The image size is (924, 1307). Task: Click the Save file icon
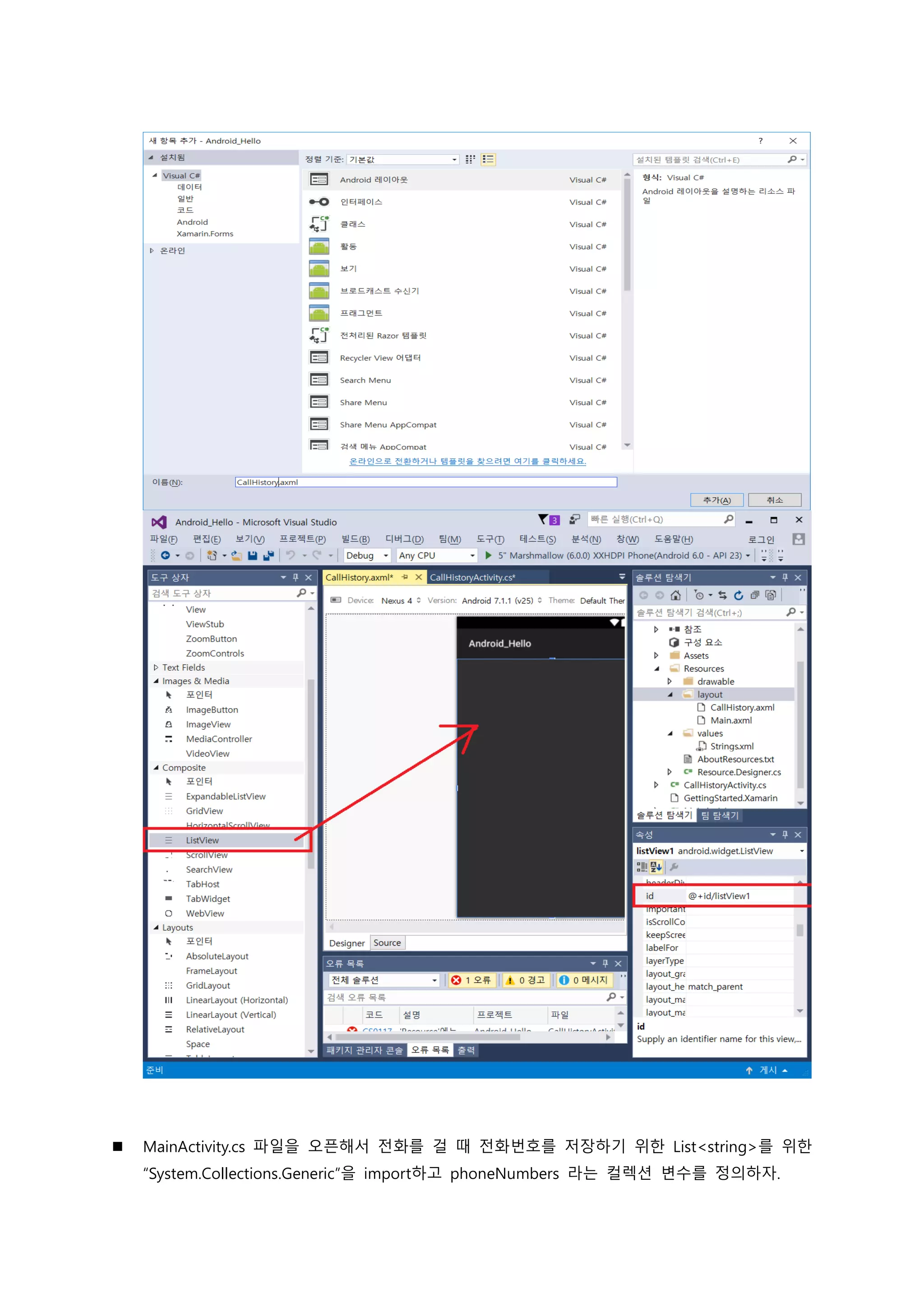click(253, 556)
